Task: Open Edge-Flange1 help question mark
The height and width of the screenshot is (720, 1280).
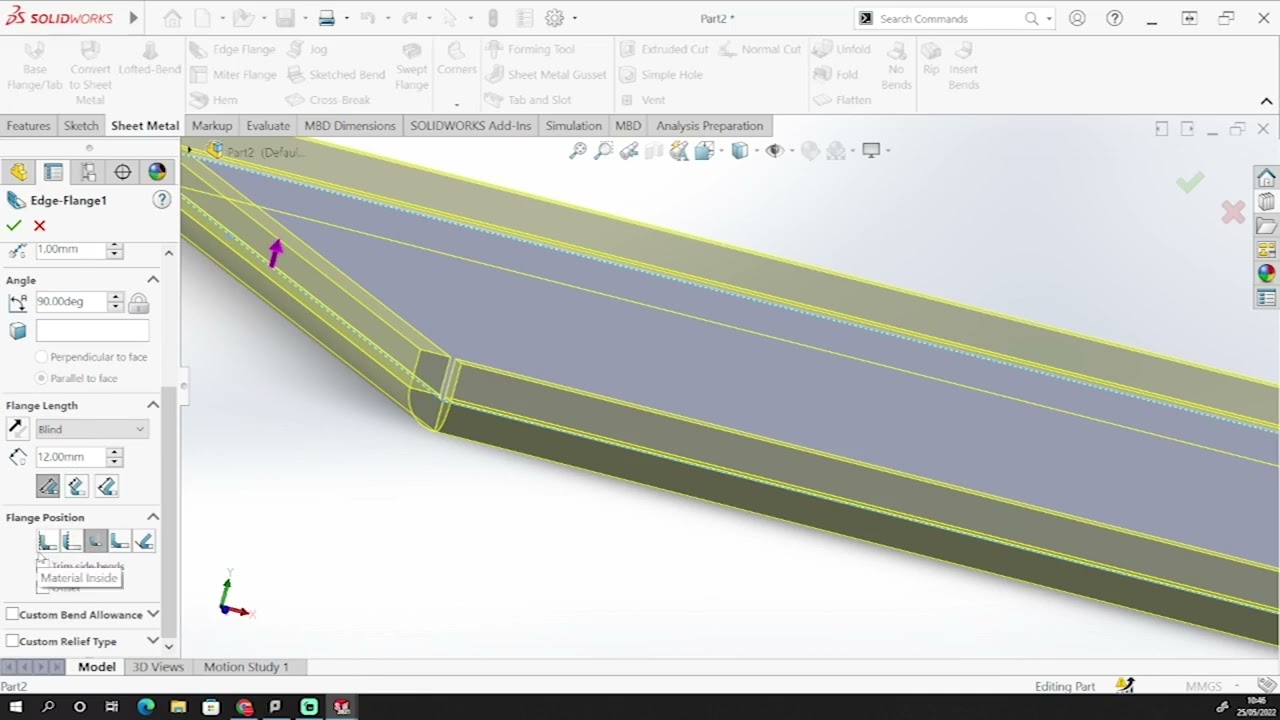Action: coord(162,200)
